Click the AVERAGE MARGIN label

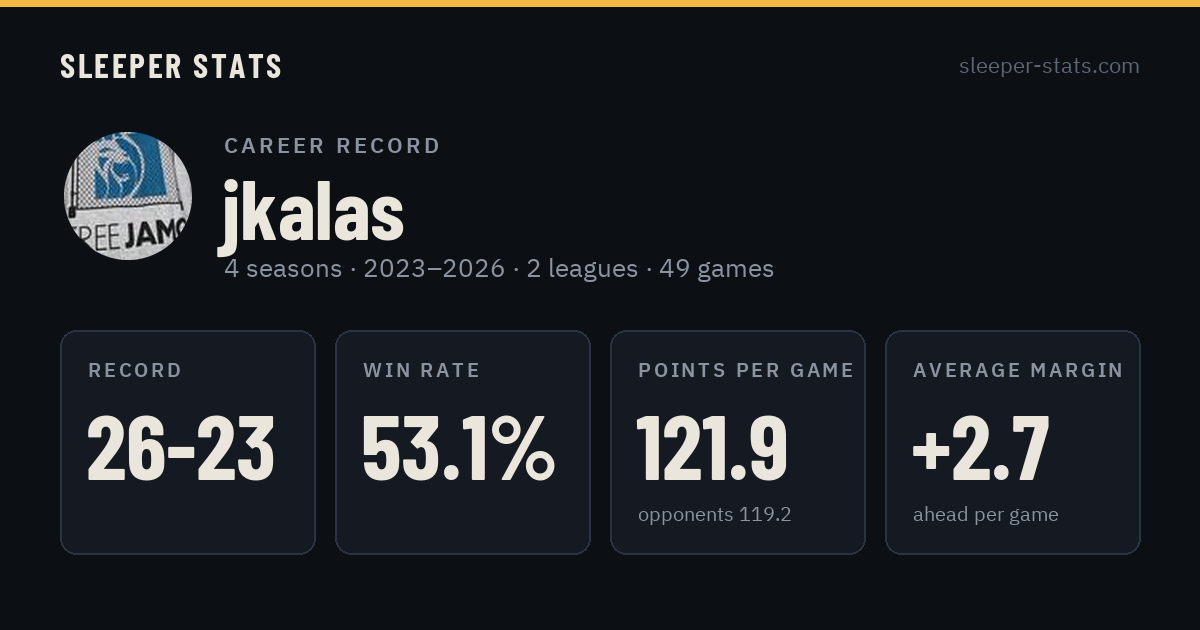[x=1018, y=371]
